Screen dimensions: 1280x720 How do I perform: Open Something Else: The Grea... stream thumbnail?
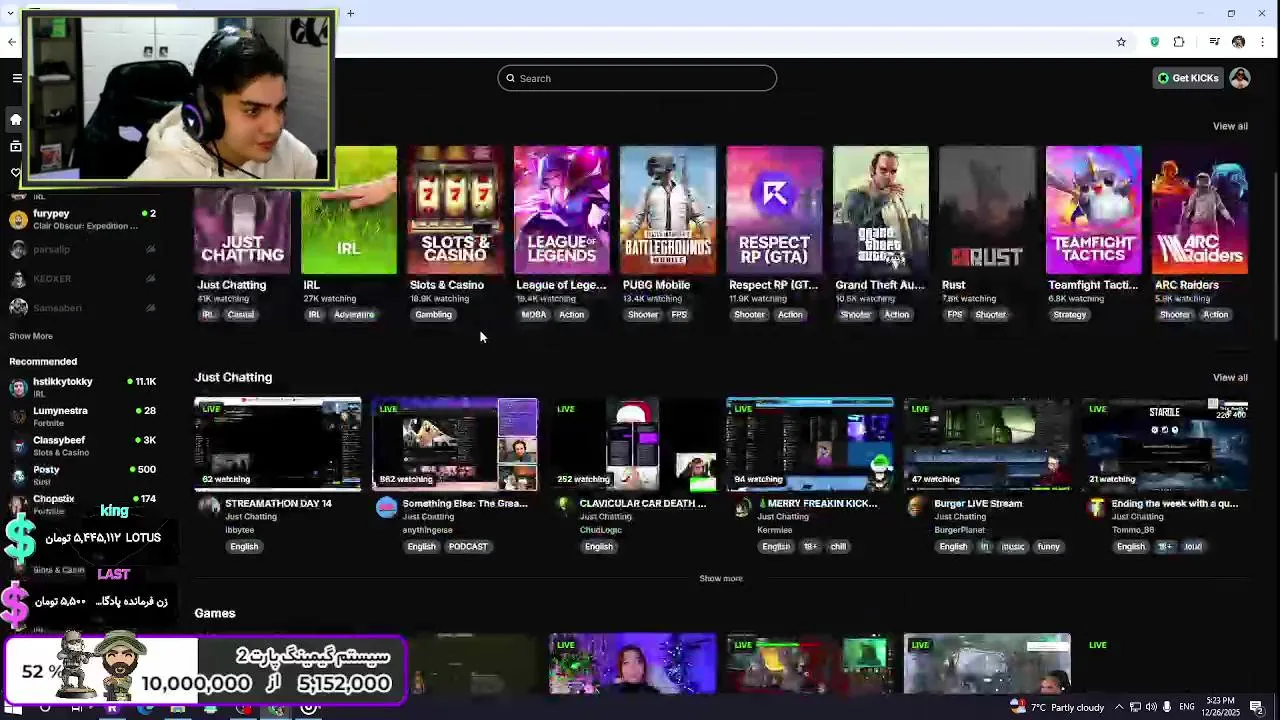pos(455,445)
